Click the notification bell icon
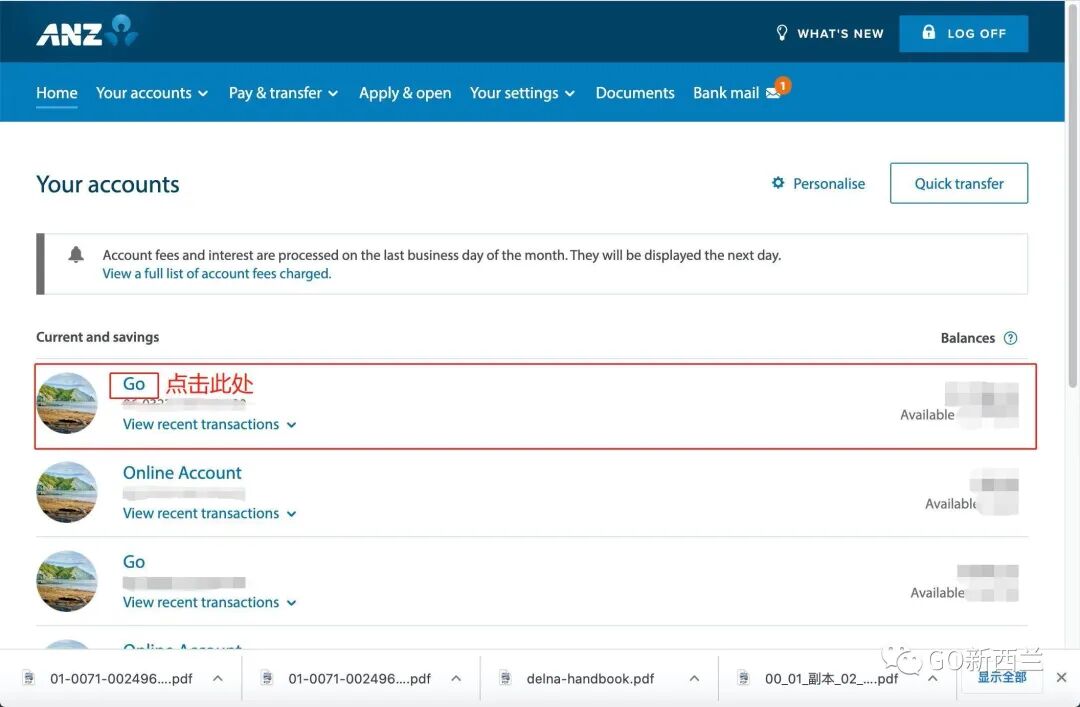Screen dimensions: 1080x707 pos(76,254)
